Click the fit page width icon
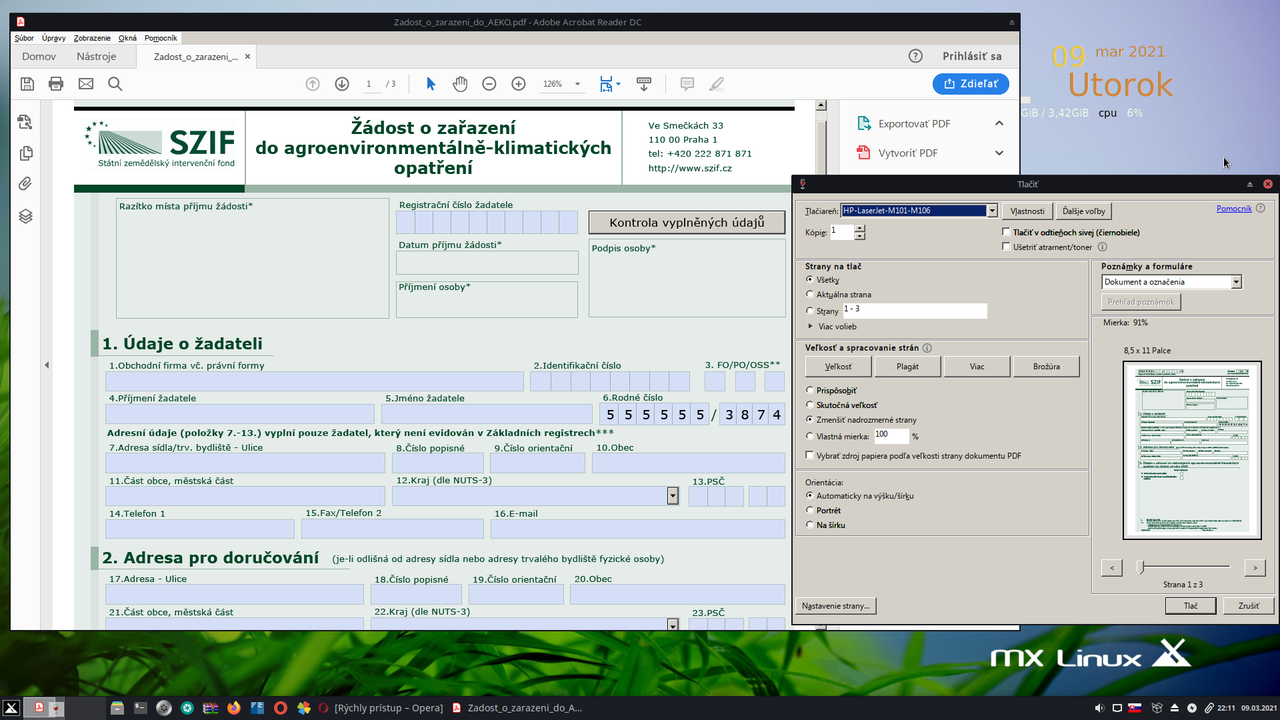 [x=606, y=84]
